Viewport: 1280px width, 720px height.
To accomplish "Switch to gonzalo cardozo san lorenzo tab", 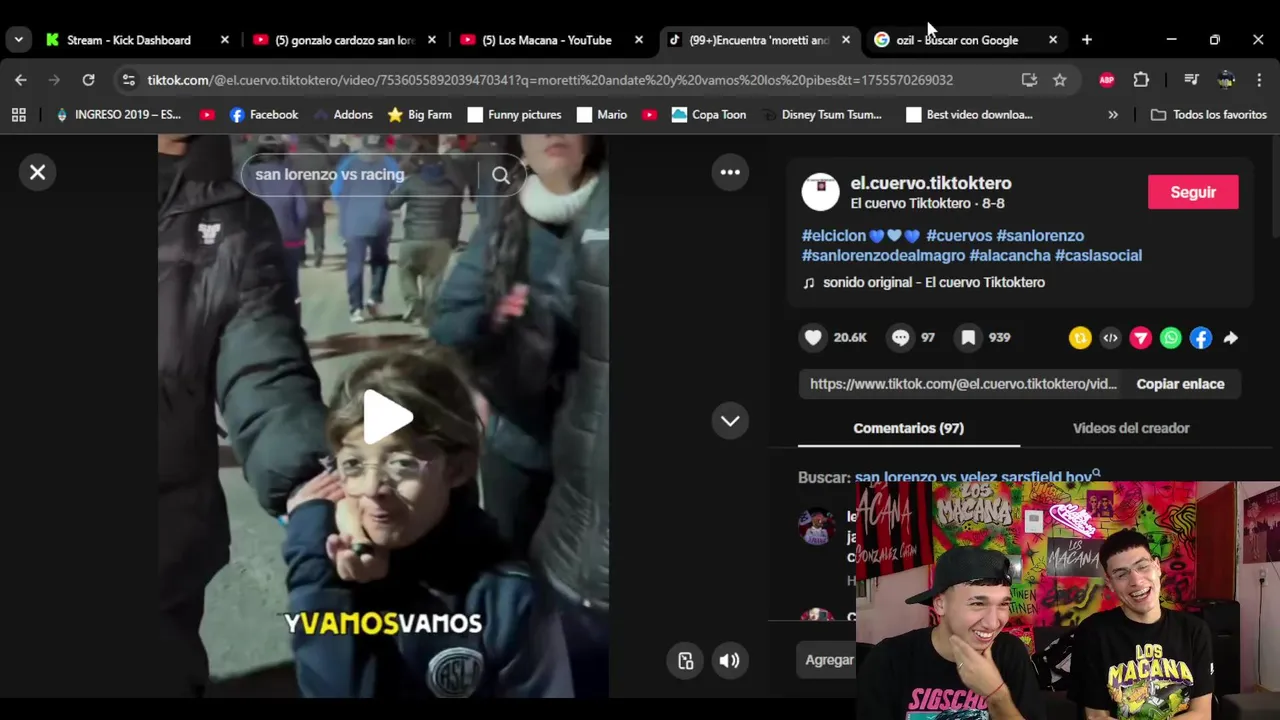I will coord(345,40).
